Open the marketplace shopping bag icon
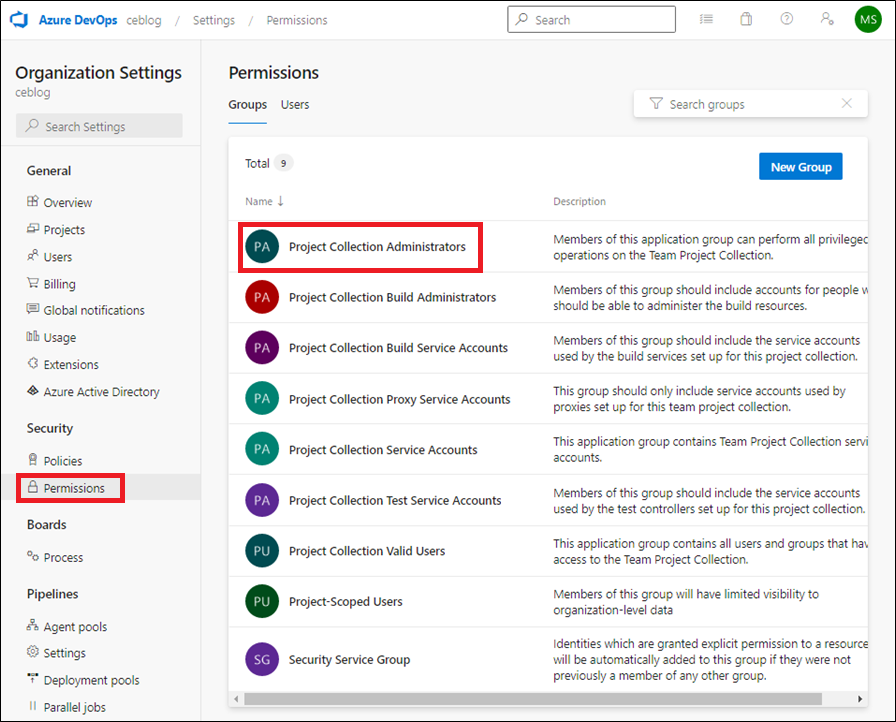Image resolution: width=896 pixels, height=722 pixels. coord(746,19)
